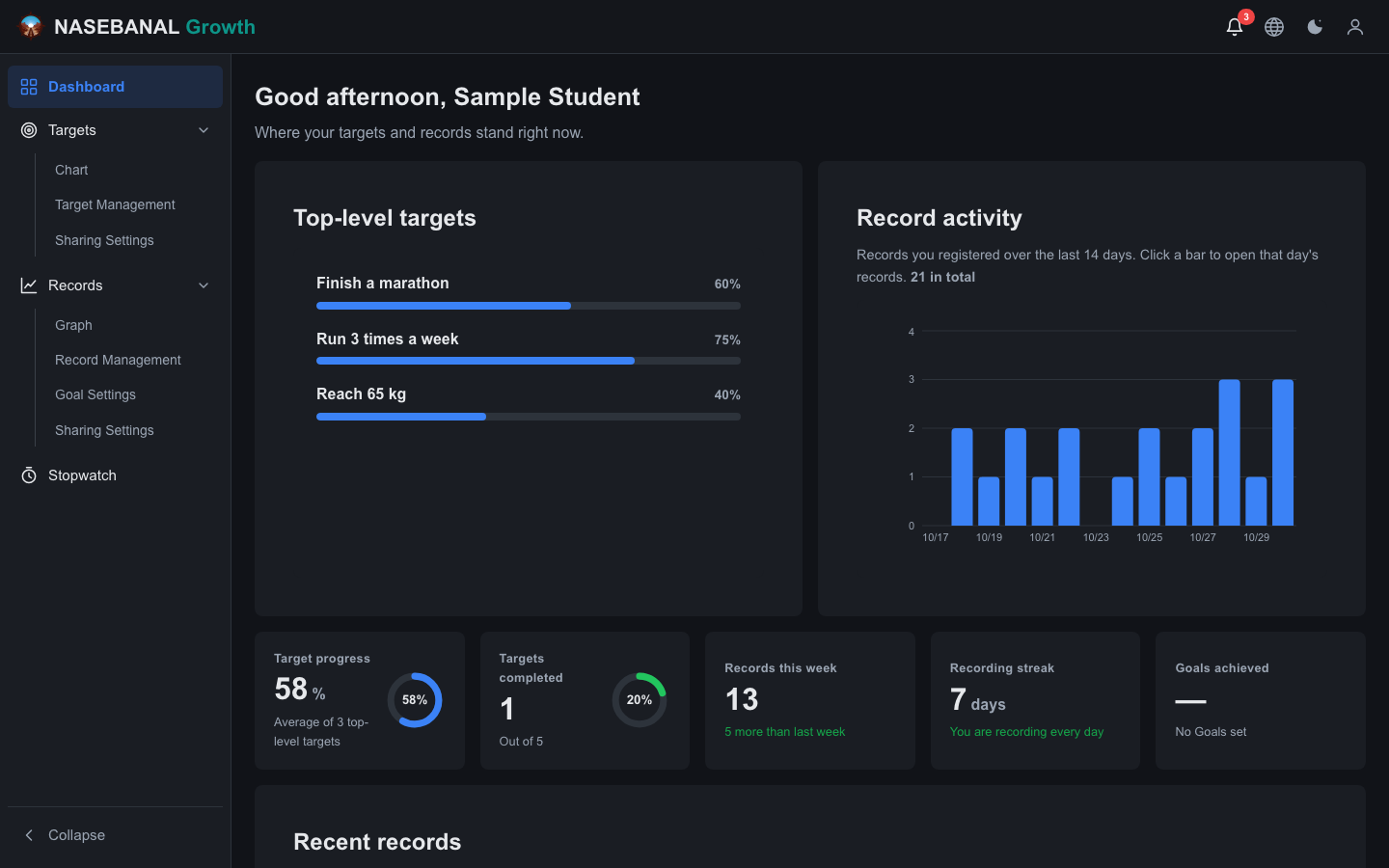
Task: Click the Collapse left-arrow icon
Action: point(29,835)
